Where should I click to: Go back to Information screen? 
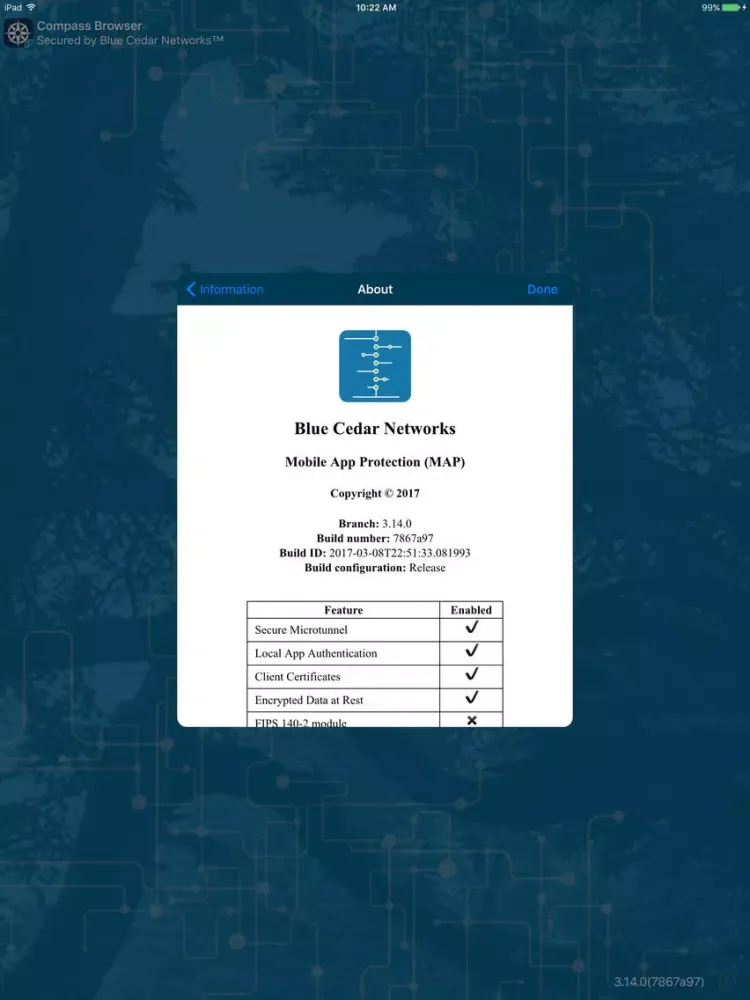coord(224,290)
